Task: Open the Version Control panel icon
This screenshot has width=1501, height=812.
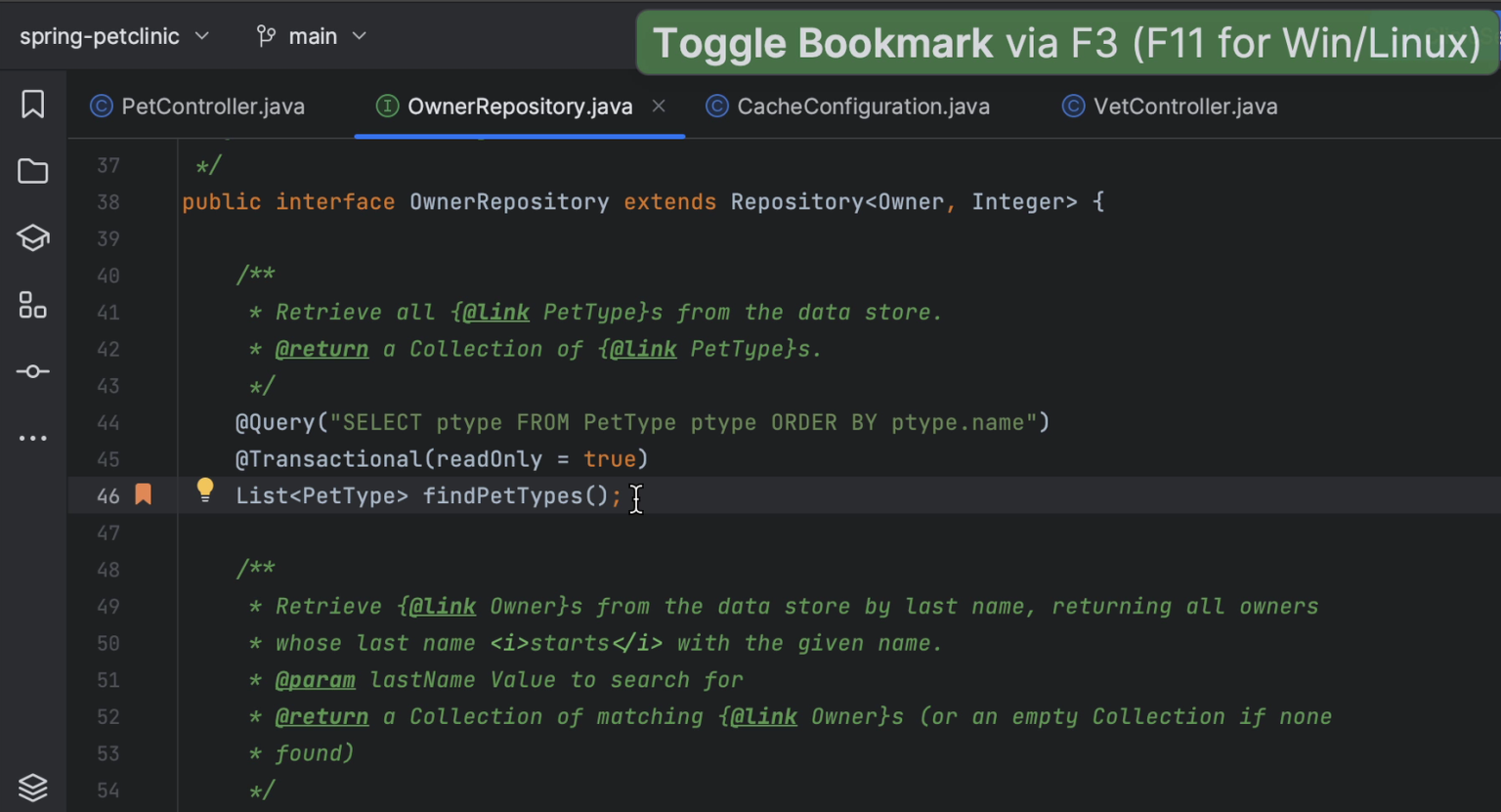Action: (x=32, y=371)
